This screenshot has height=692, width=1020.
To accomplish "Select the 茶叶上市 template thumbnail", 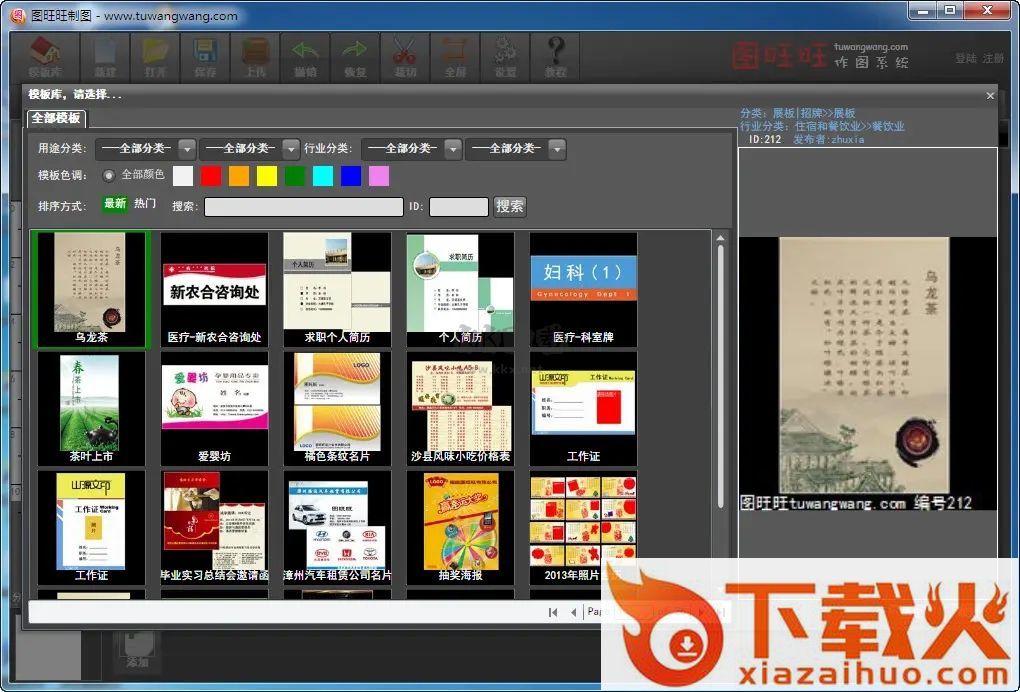I will click(x=91, y=408).
